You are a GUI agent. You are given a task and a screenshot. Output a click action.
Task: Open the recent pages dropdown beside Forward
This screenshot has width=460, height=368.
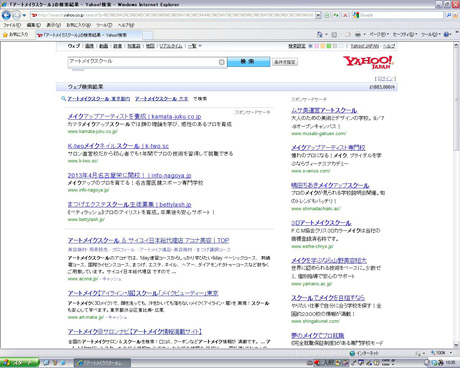(24, 15)
